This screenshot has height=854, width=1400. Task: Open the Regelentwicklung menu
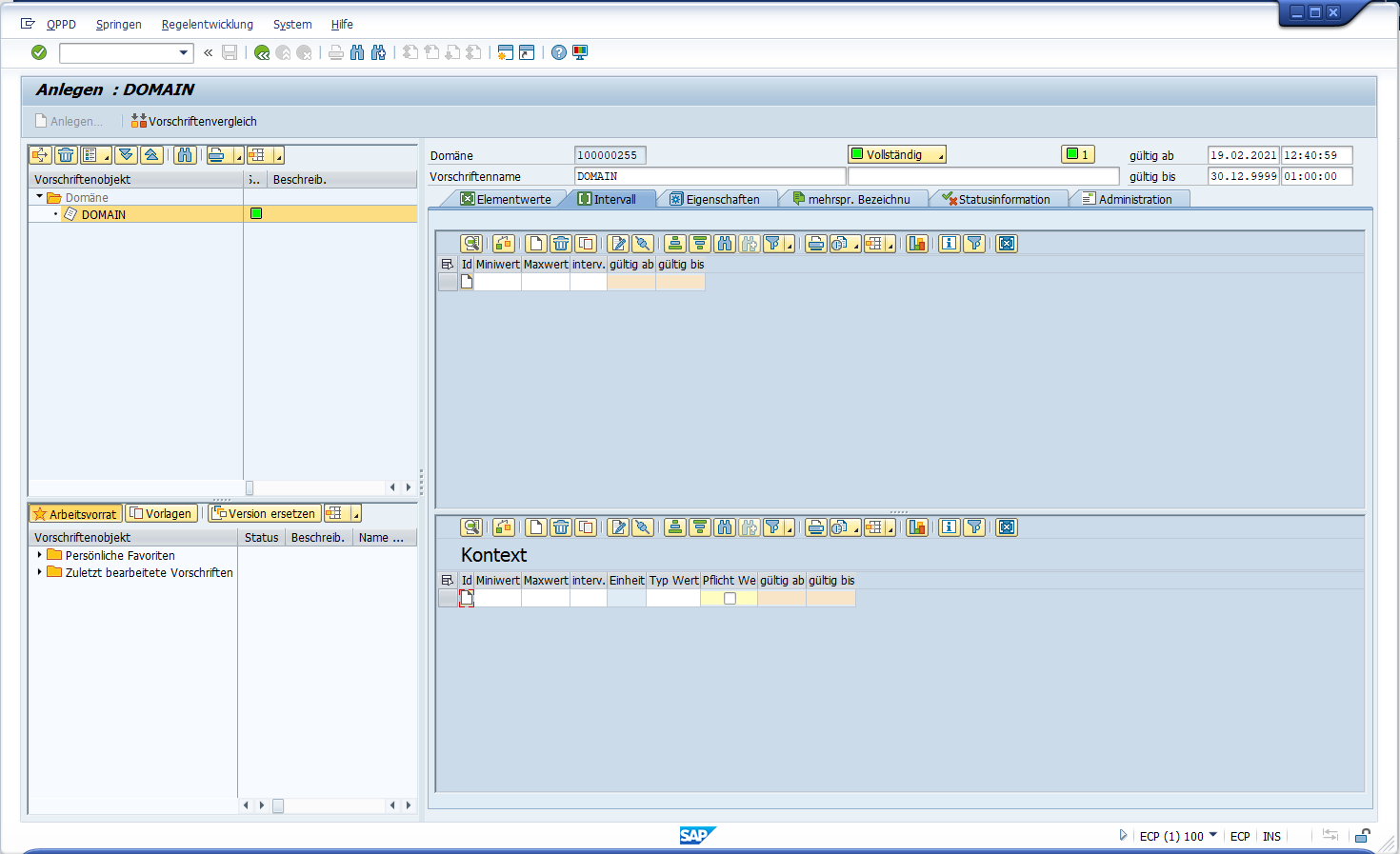pos(207,24)
